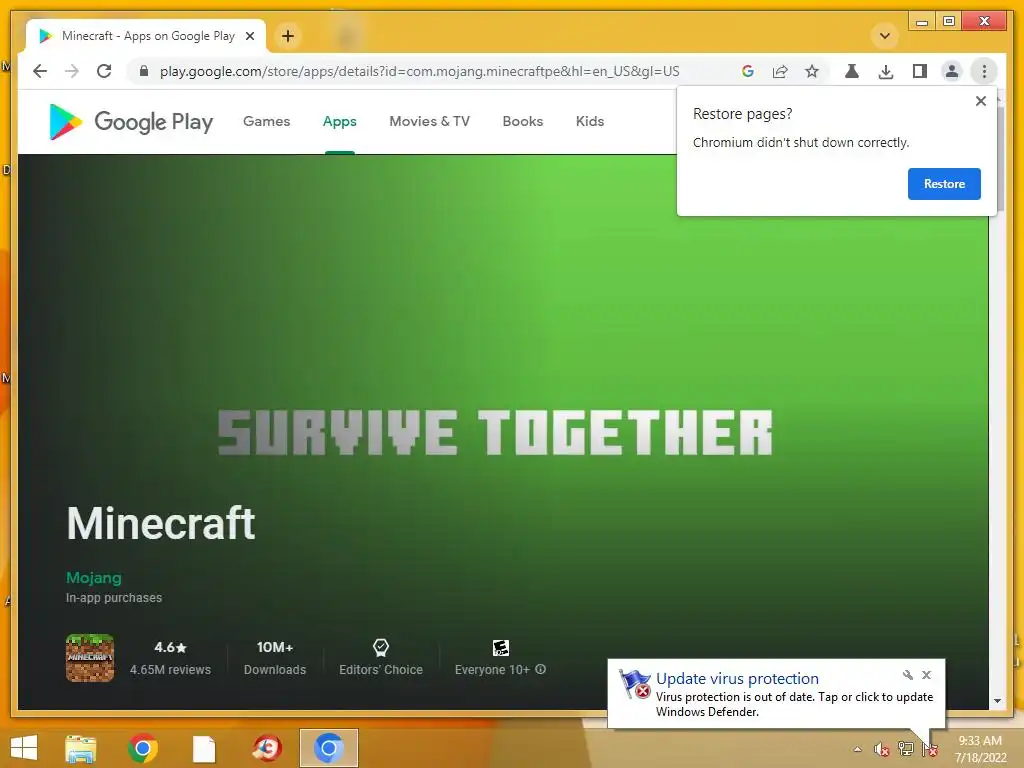The height and width of the screenshot is (768, 1024).
Task: Open the Mojang developer link
Action: click(x=93, y=578)
